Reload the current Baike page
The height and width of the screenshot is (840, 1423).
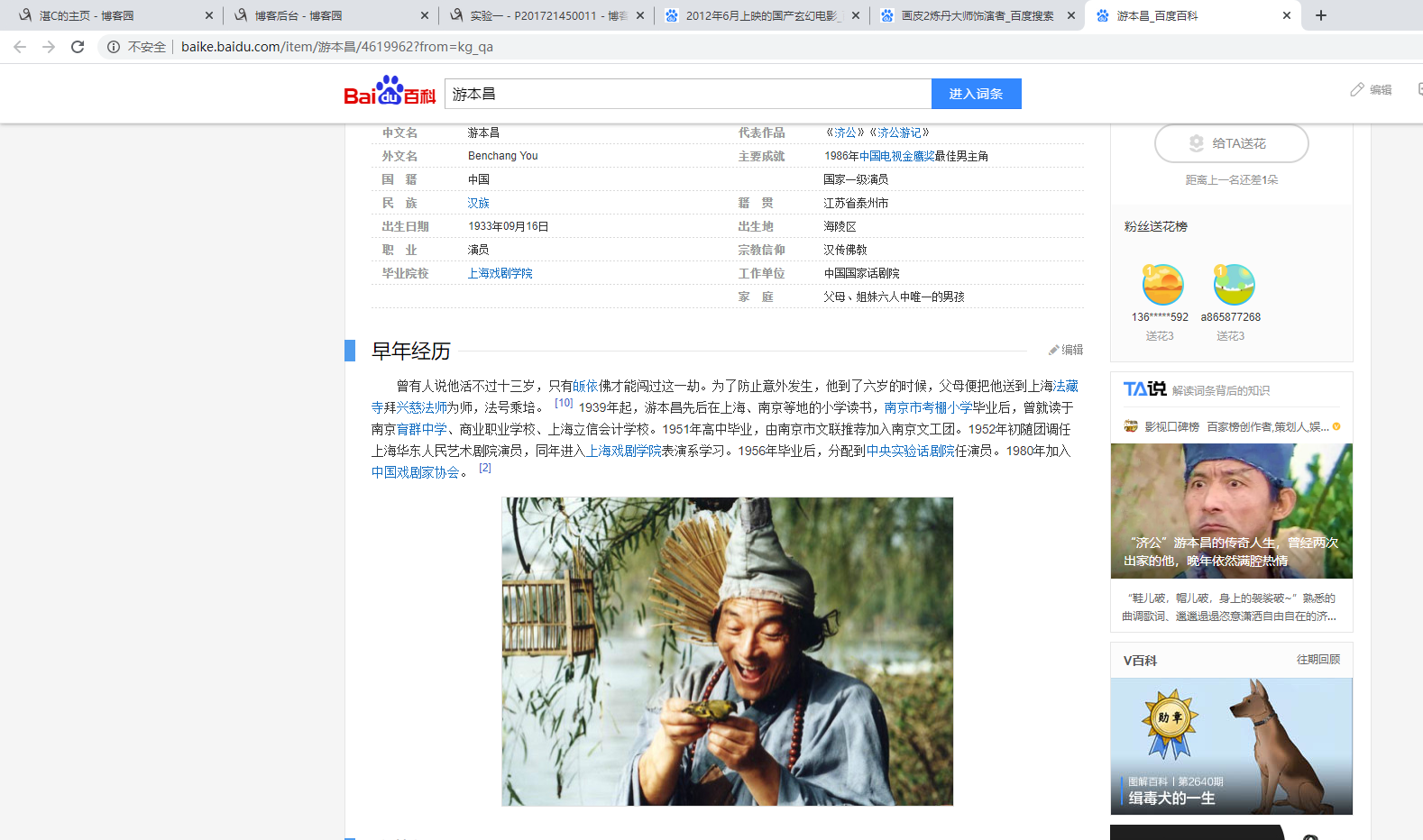tap(78, 47)
